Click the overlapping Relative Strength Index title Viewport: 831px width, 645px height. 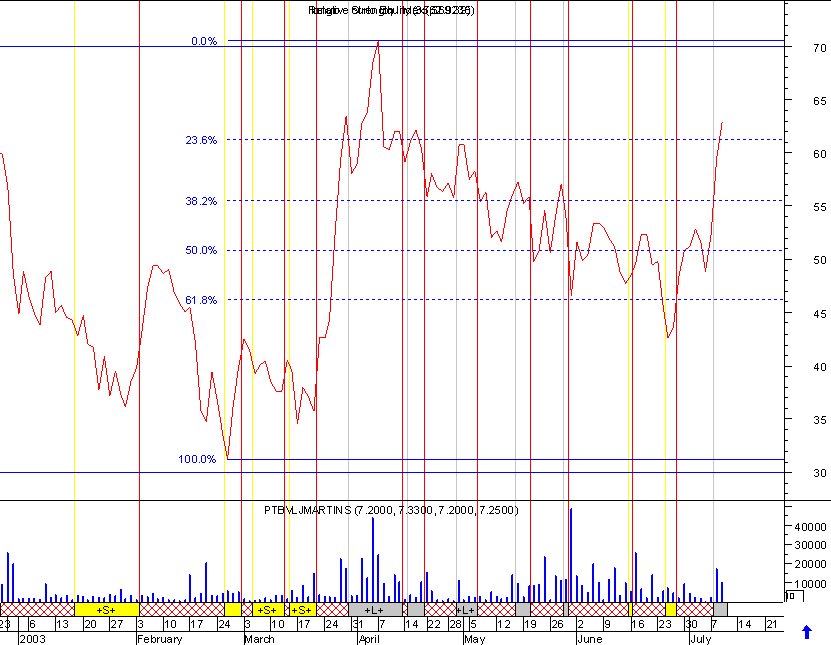(x=391, y=10)
